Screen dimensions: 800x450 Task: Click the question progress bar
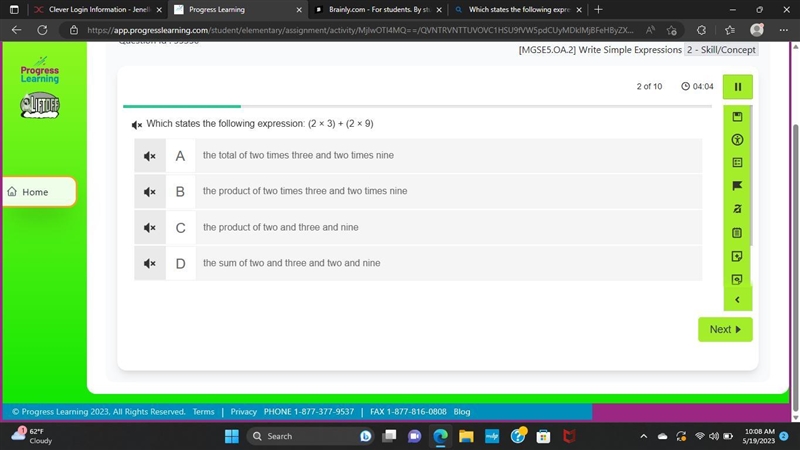pyautogui.click(x=417, y=106)
